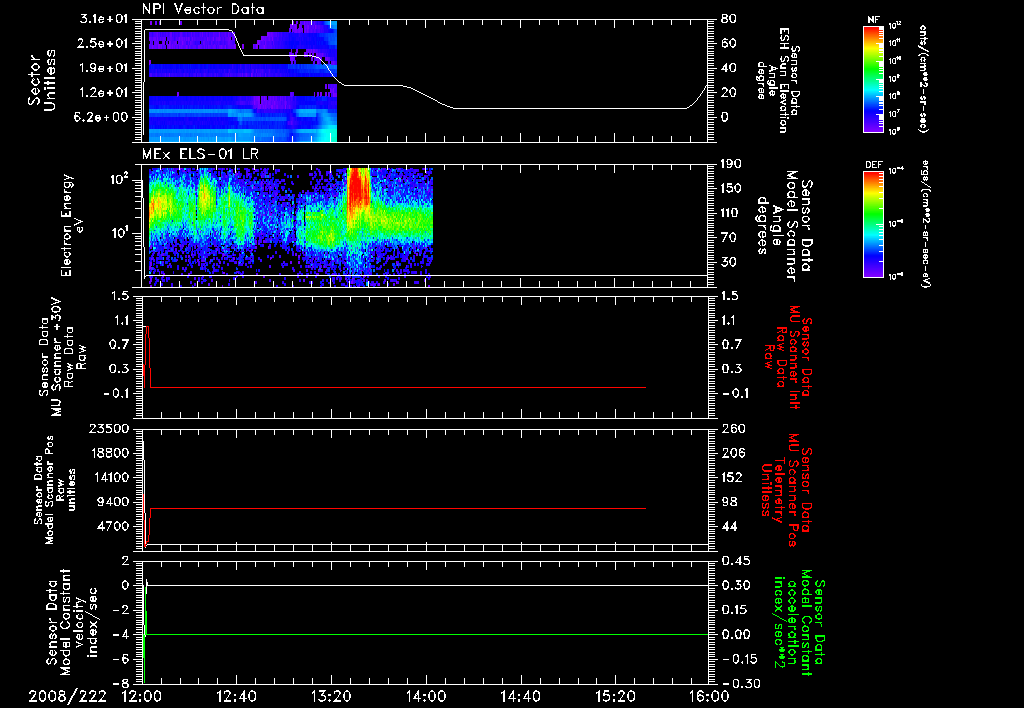
Task: Click the '16:00' time axis label
Action: point(709,696)
